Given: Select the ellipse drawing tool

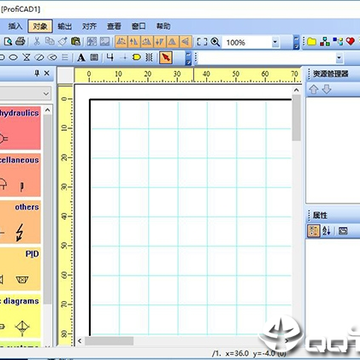Looking at the screenshot, I should [13, 58].
